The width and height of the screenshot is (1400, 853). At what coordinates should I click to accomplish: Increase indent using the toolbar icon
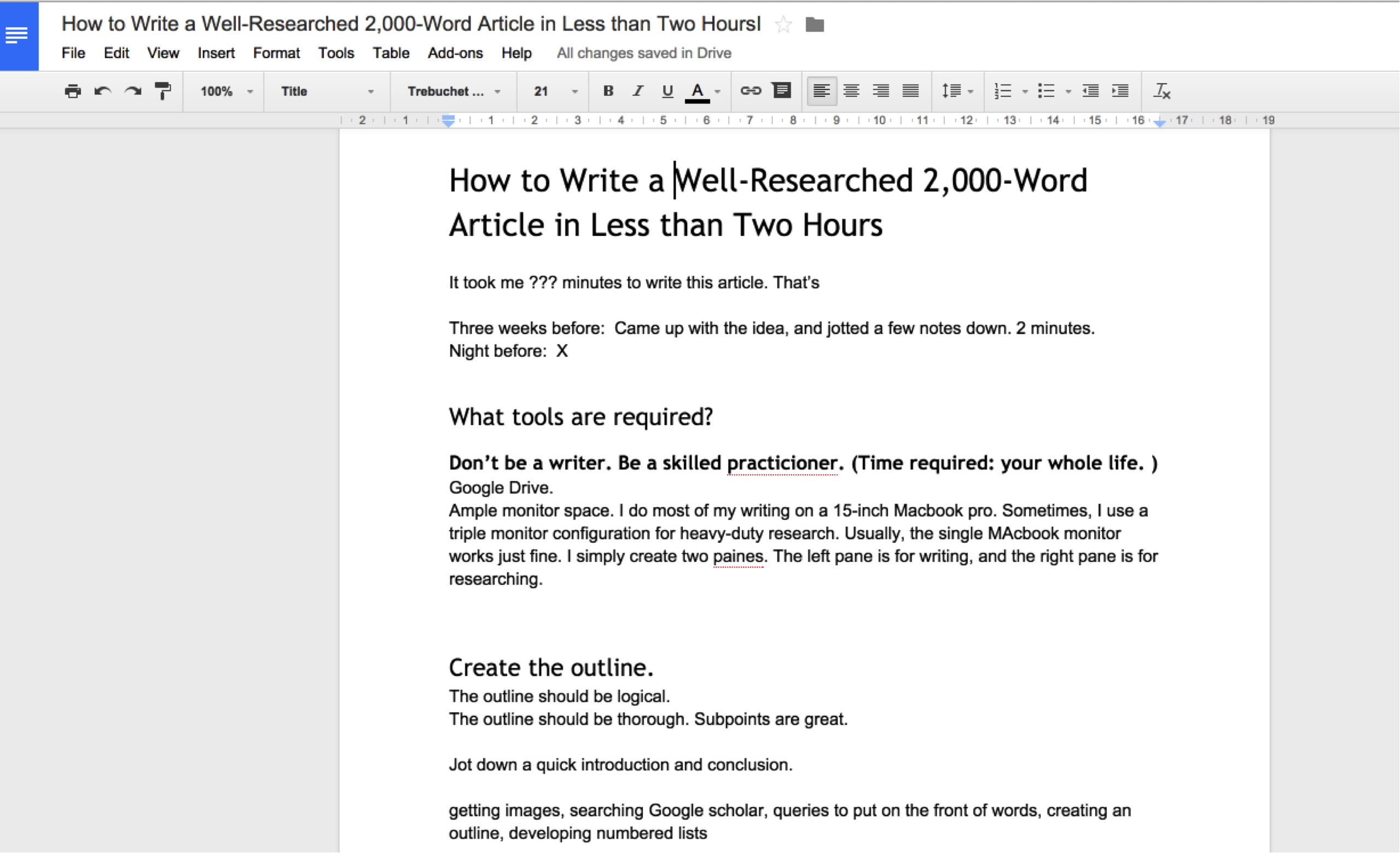click(x=1120, y=91)
